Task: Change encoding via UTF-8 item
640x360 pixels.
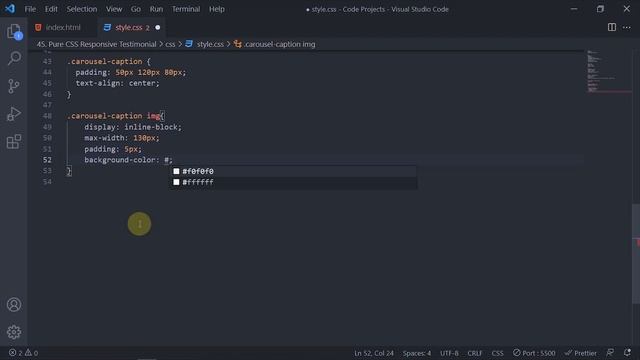Action: tap(449, 353)
